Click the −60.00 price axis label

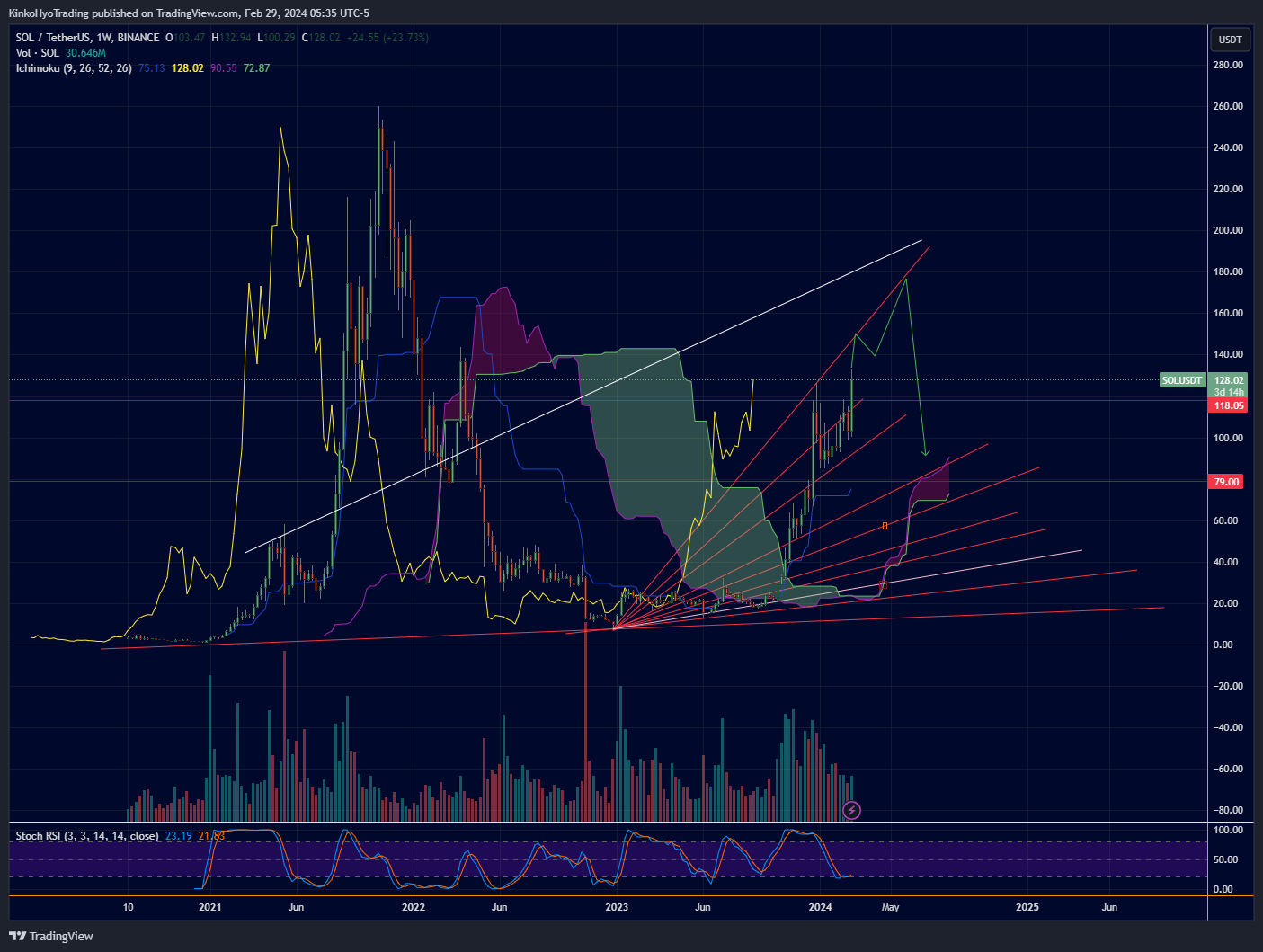click(x=1228, y=769)
